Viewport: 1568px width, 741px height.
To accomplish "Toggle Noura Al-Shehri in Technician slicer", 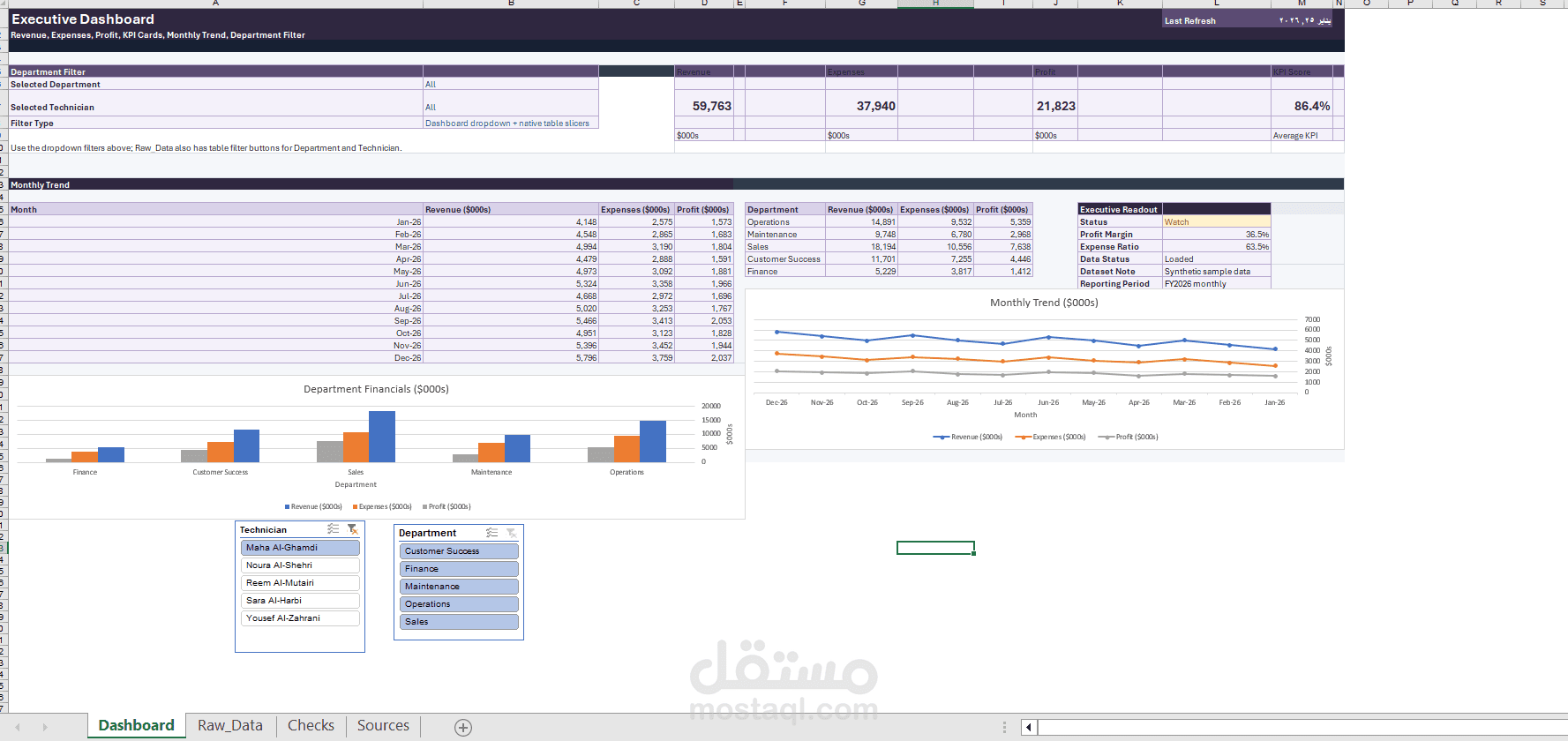I will pyautogui.click(x=300, y=565).
